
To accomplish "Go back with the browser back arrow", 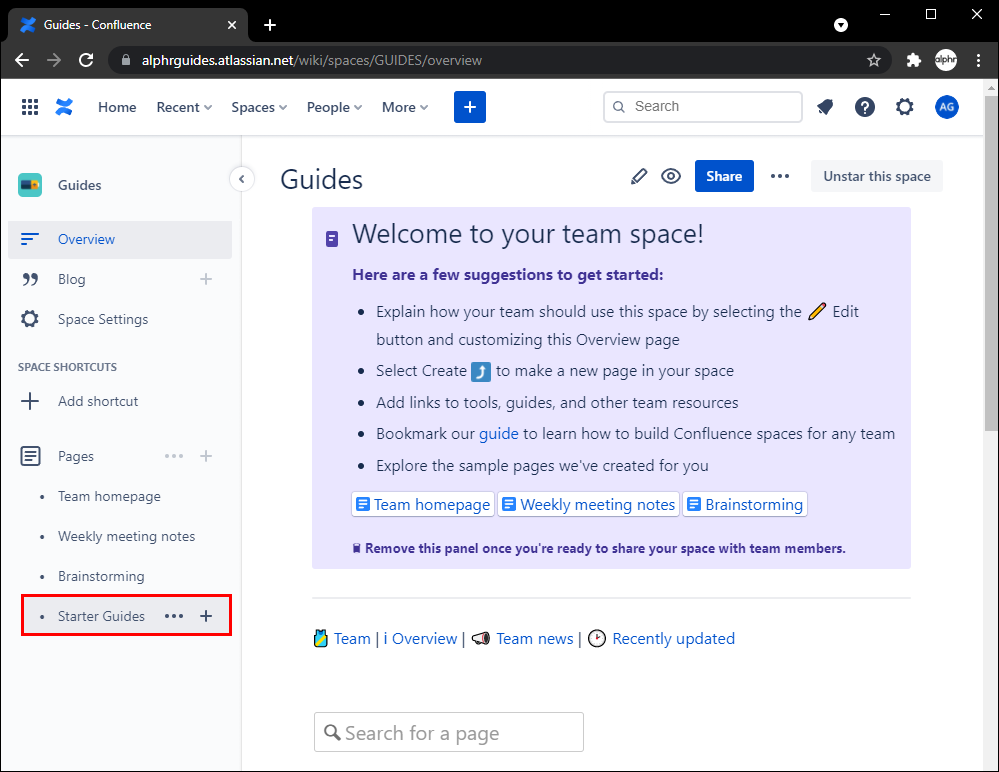I will [22, 61].
